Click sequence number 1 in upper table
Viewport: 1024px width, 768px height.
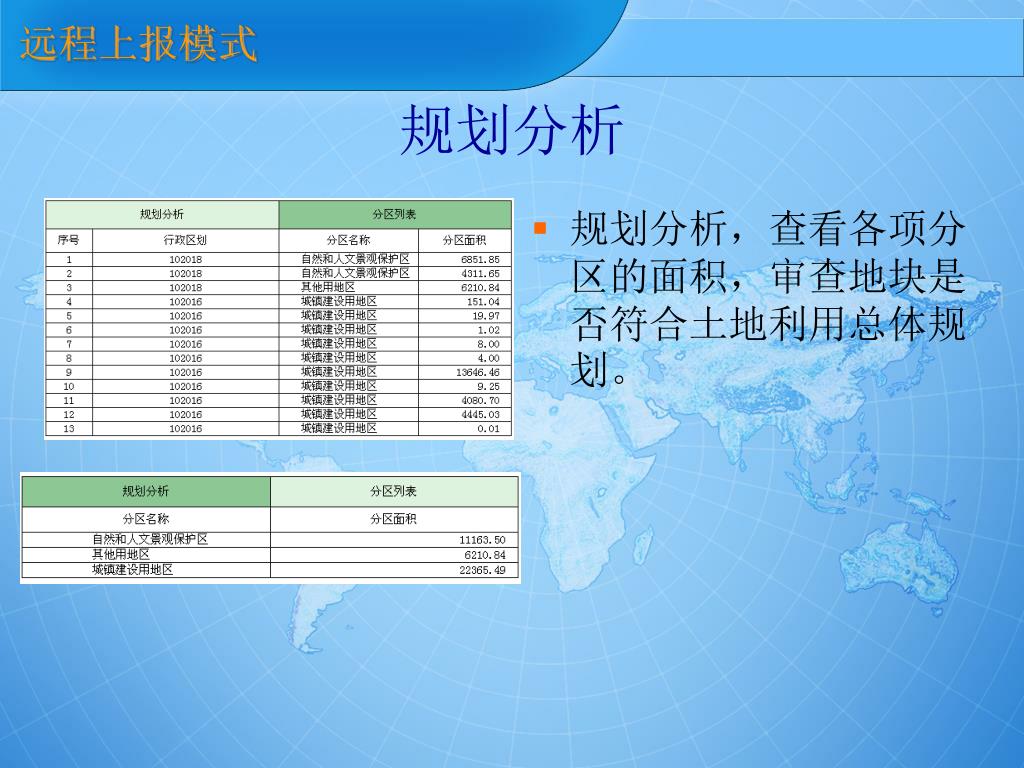click(69, 259)
